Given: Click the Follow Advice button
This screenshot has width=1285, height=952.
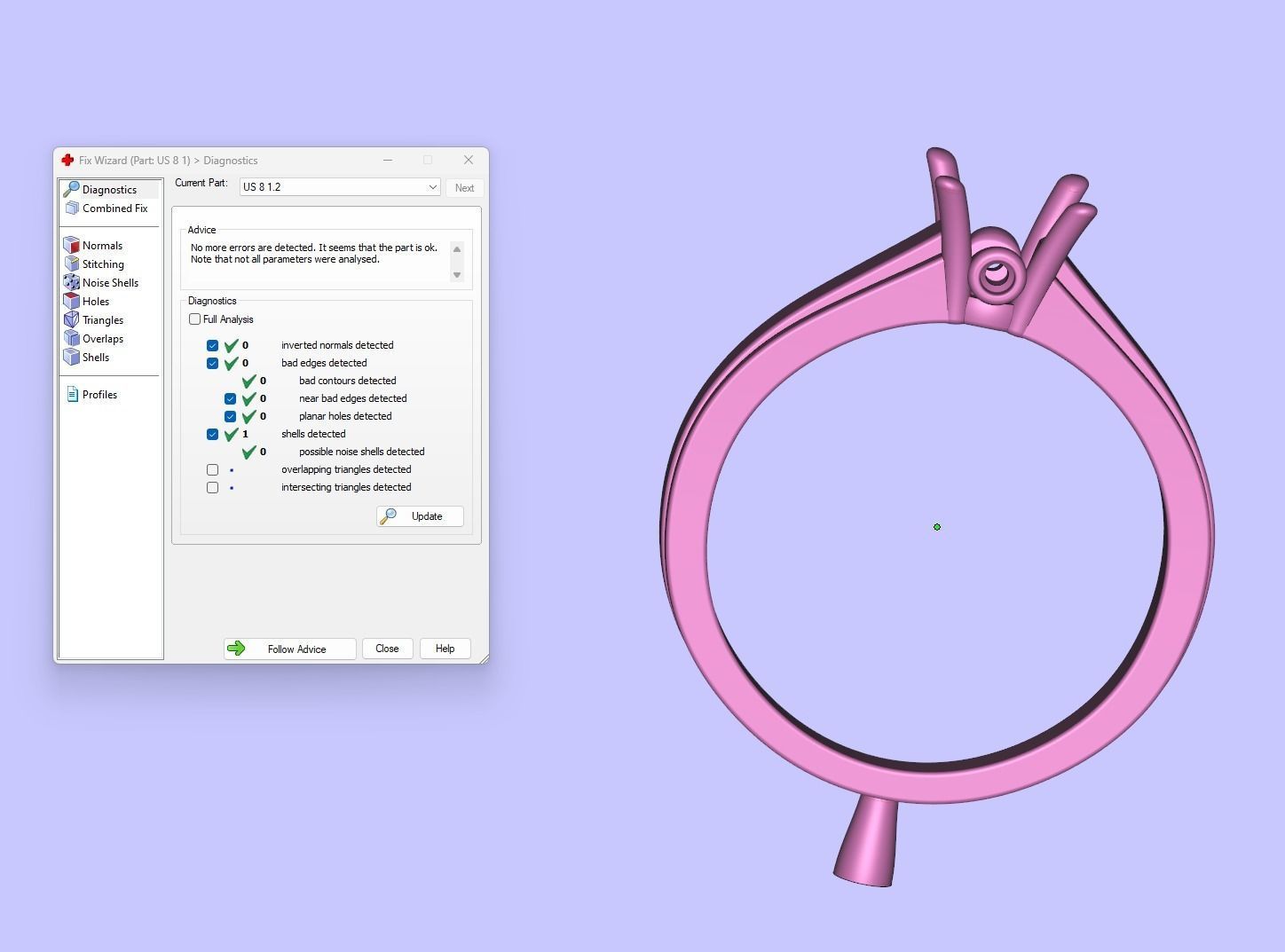Looking at the screenshot, I should [x=290, y=649].
